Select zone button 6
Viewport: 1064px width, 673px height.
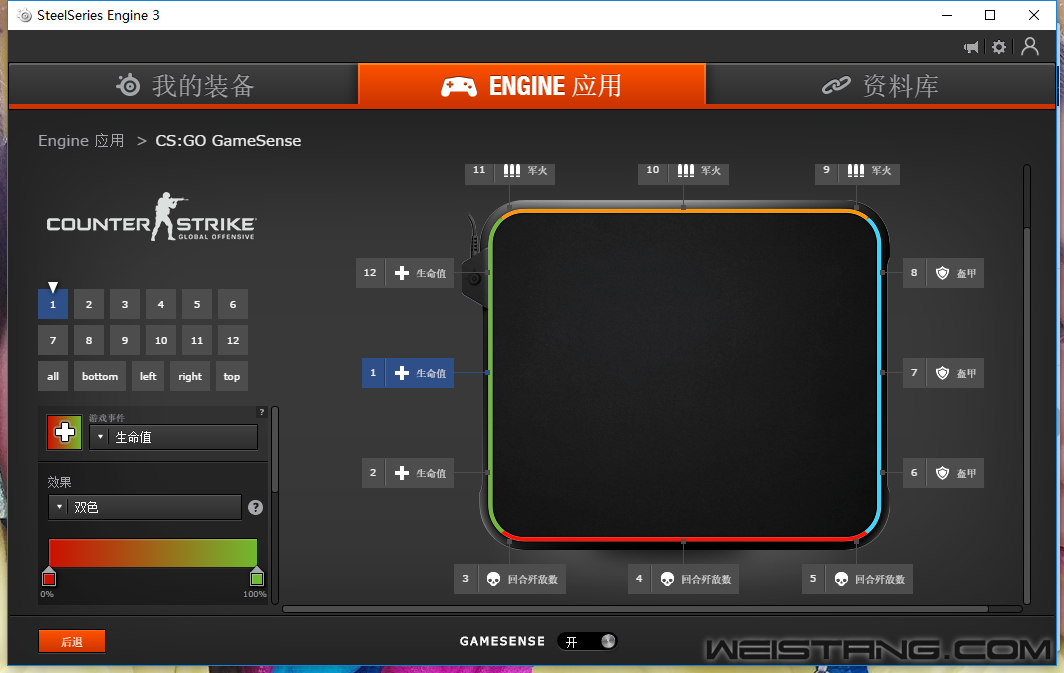(x=233, y=305)
